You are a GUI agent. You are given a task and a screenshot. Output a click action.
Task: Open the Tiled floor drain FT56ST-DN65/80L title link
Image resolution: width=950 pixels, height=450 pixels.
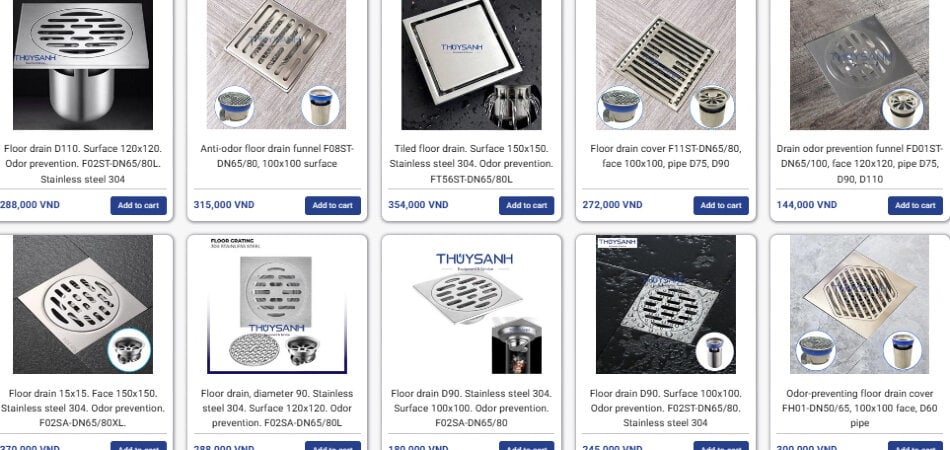pos(471,164)
